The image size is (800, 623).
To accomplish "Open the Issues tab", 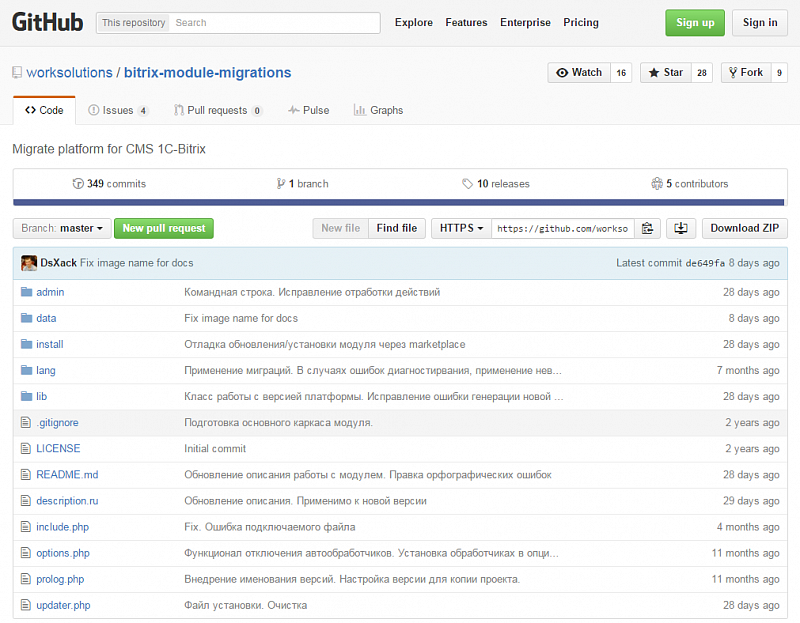I will click(117, 110).
